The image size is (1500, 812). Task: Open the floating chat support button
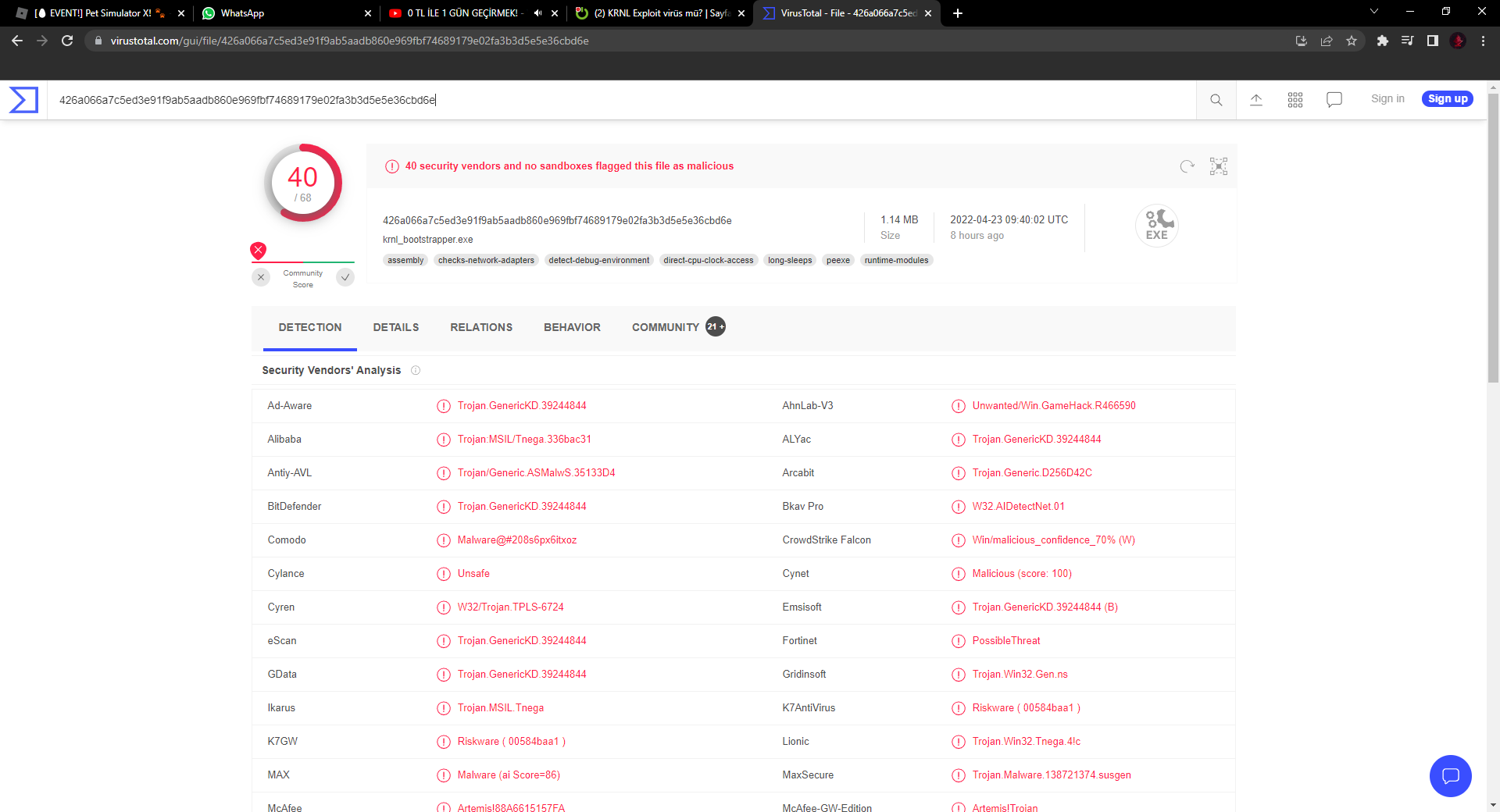(x=1451, y=776)
